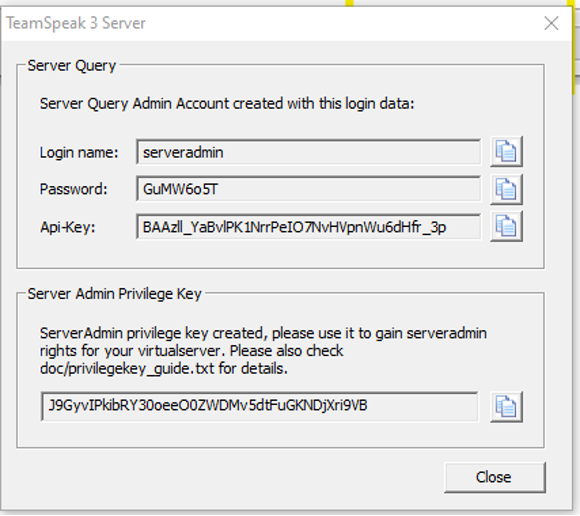580x516 pixels.
Task: Click the "Api-Key:" label
Action: coord(68,227)
